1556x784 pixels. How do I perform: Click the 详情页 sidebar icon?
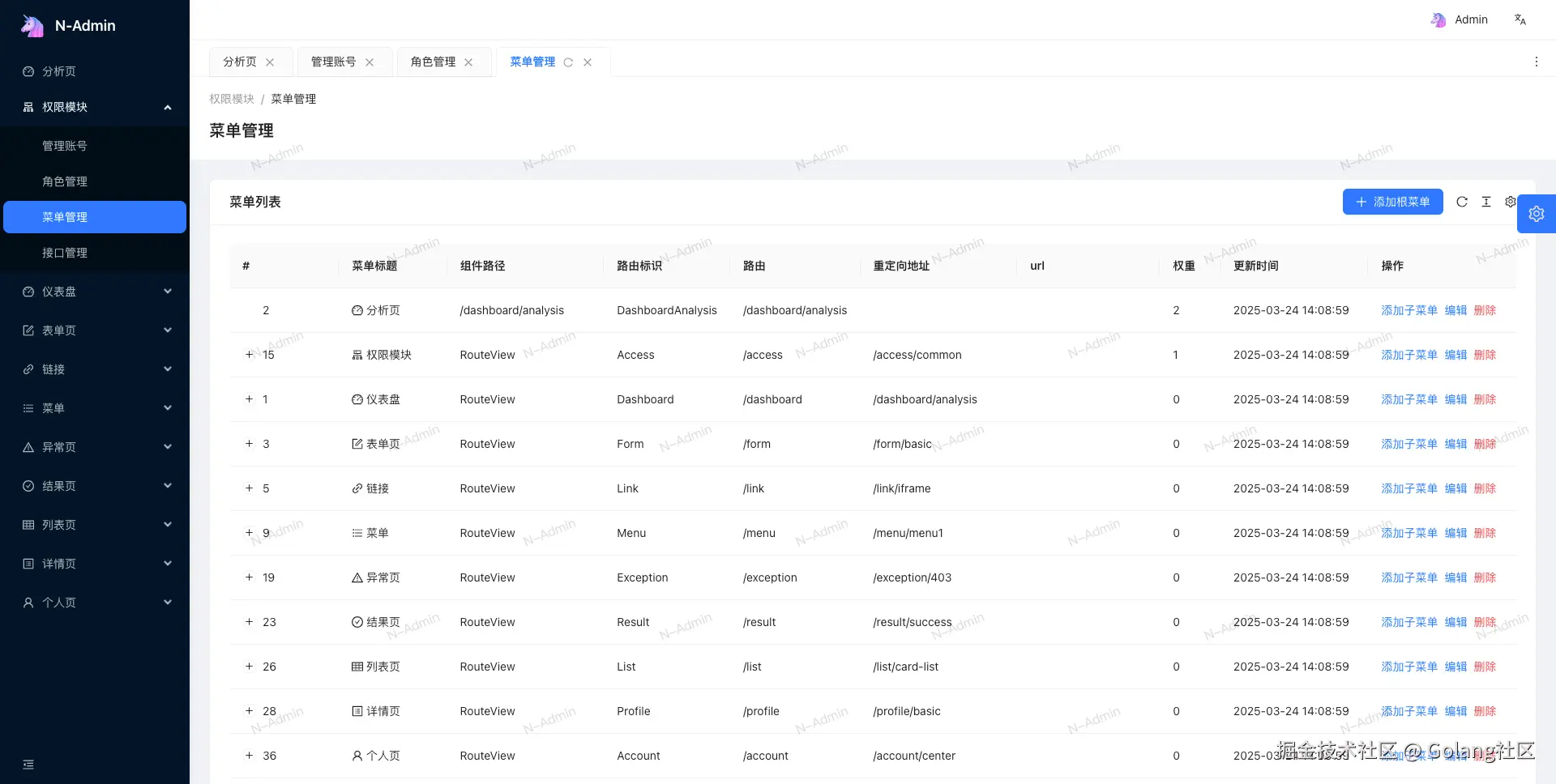coord(28,564)
